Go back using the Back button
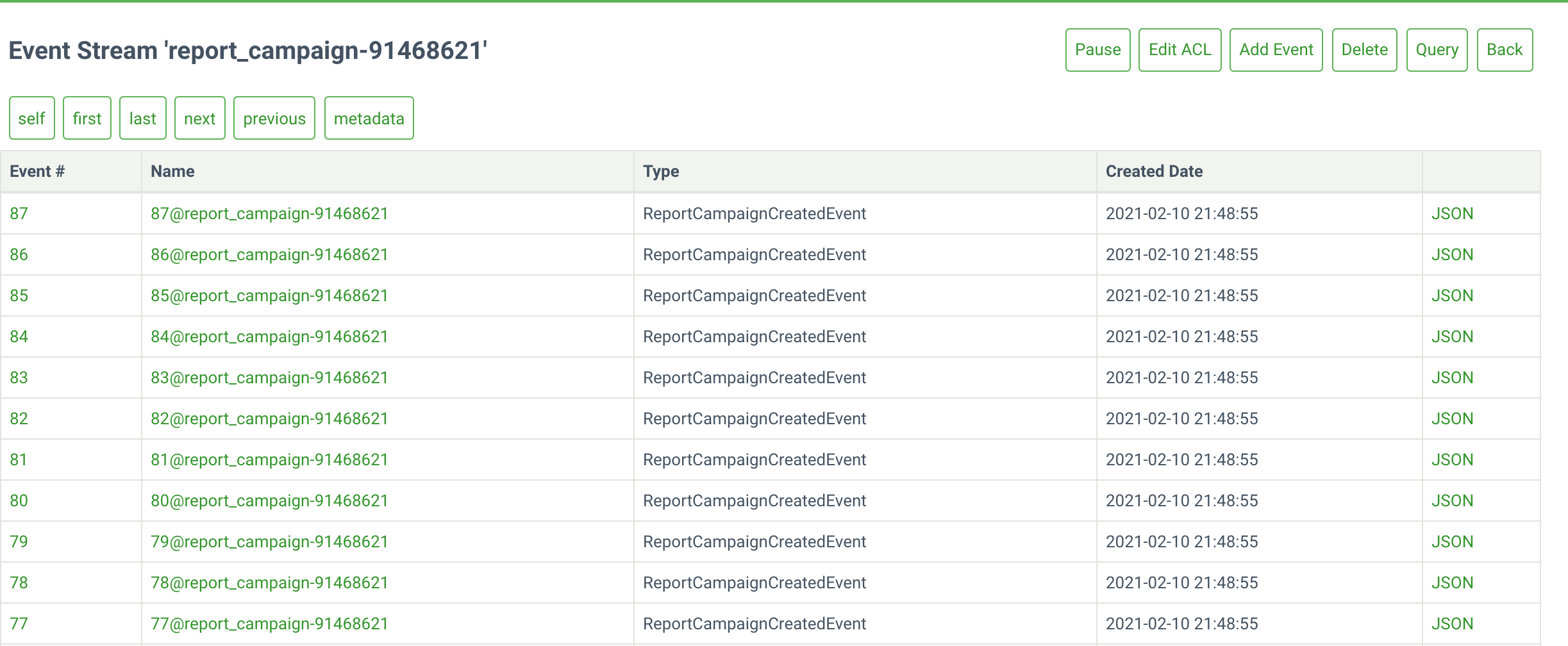Screen dimensions: 1568x646 (x=1505, y=50)
